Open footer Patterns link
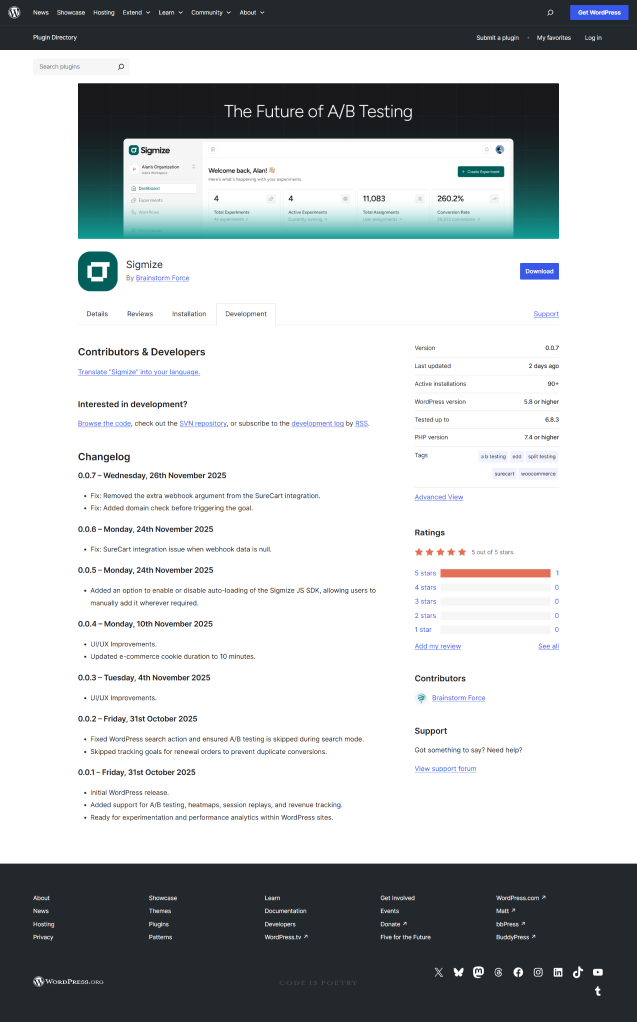Screen dimensions: 637x1024 pos(160,937)
